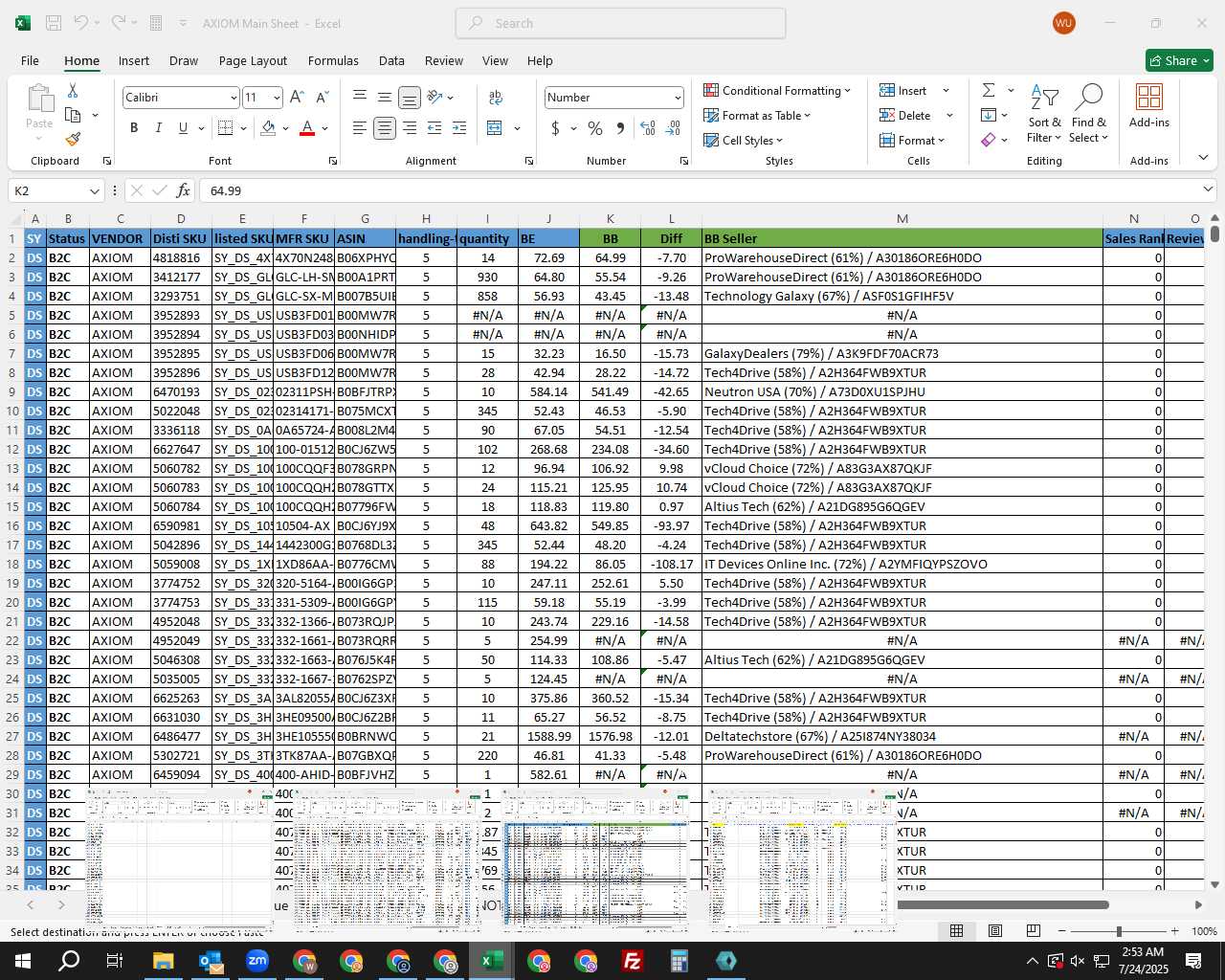Apply Accounting dollar number format
1225x980 pixels.
[x=555, y=128]
